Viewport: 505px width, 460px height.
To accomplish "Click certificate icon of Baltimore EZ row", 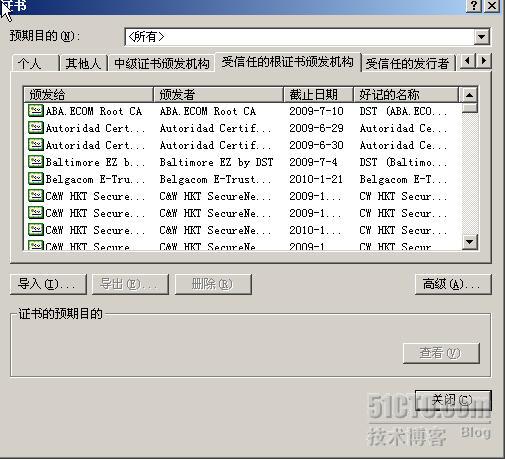I will pyautogui.click(x=35, y=162).
